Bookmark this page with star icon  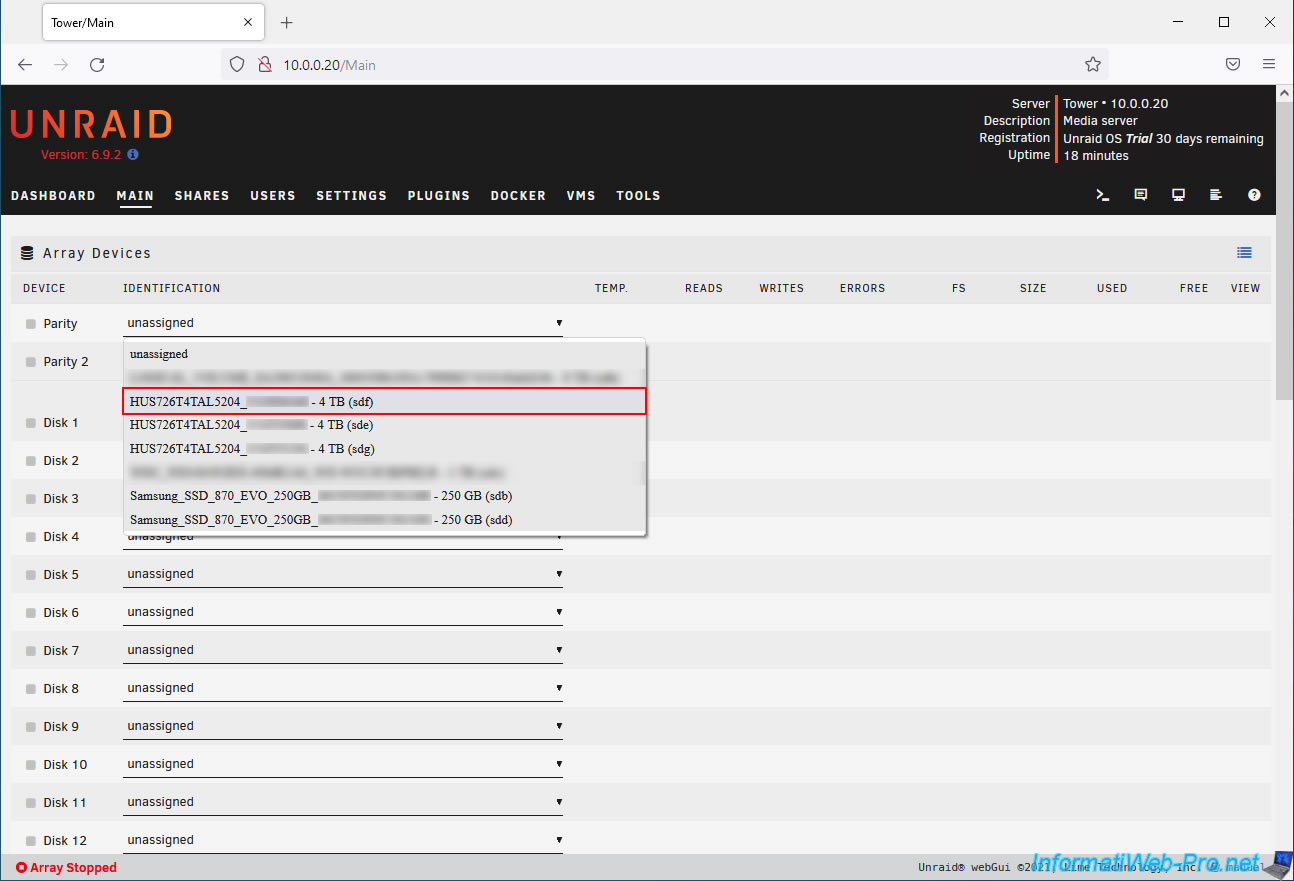[x=1092, y=64]
